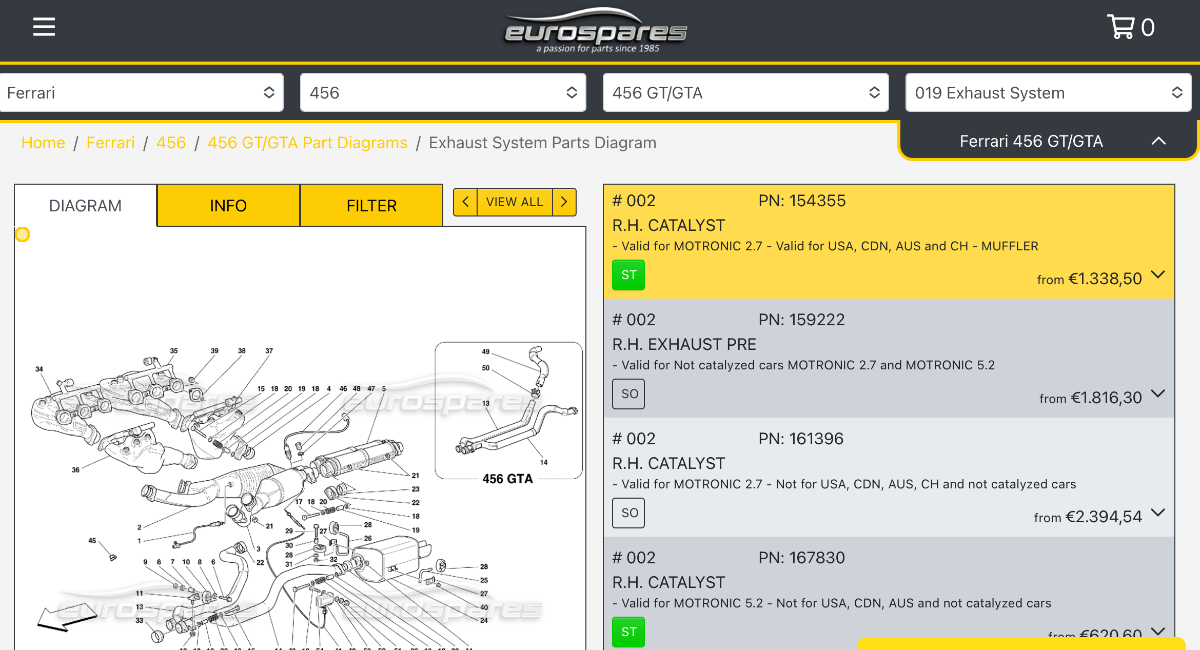Screen dimensions: 1200x650
Task: Open the 019 Exhaust System dropdown
Action: click(x=1048, y=93)
